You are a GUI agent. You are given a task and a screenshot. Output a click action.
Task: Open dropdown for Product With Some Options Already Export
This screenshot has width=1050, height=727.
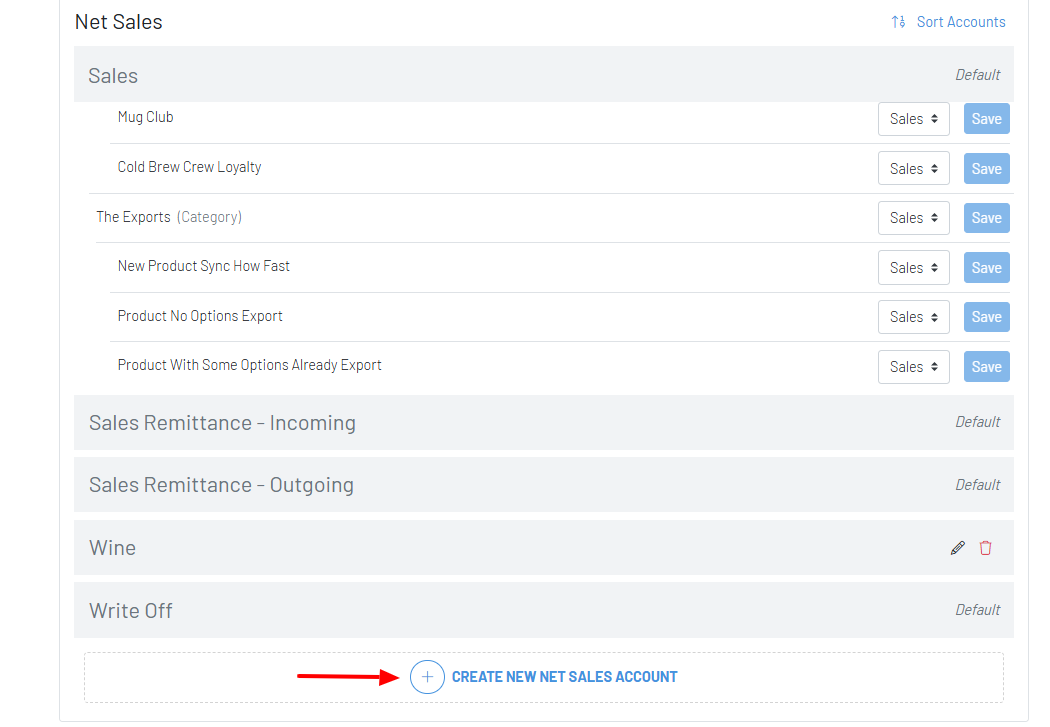(x=913, y=367)
